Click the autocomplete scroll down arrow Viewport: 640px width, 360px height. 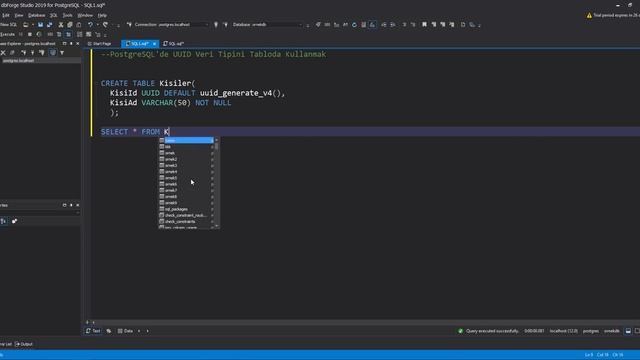click(x=216, y=226)
